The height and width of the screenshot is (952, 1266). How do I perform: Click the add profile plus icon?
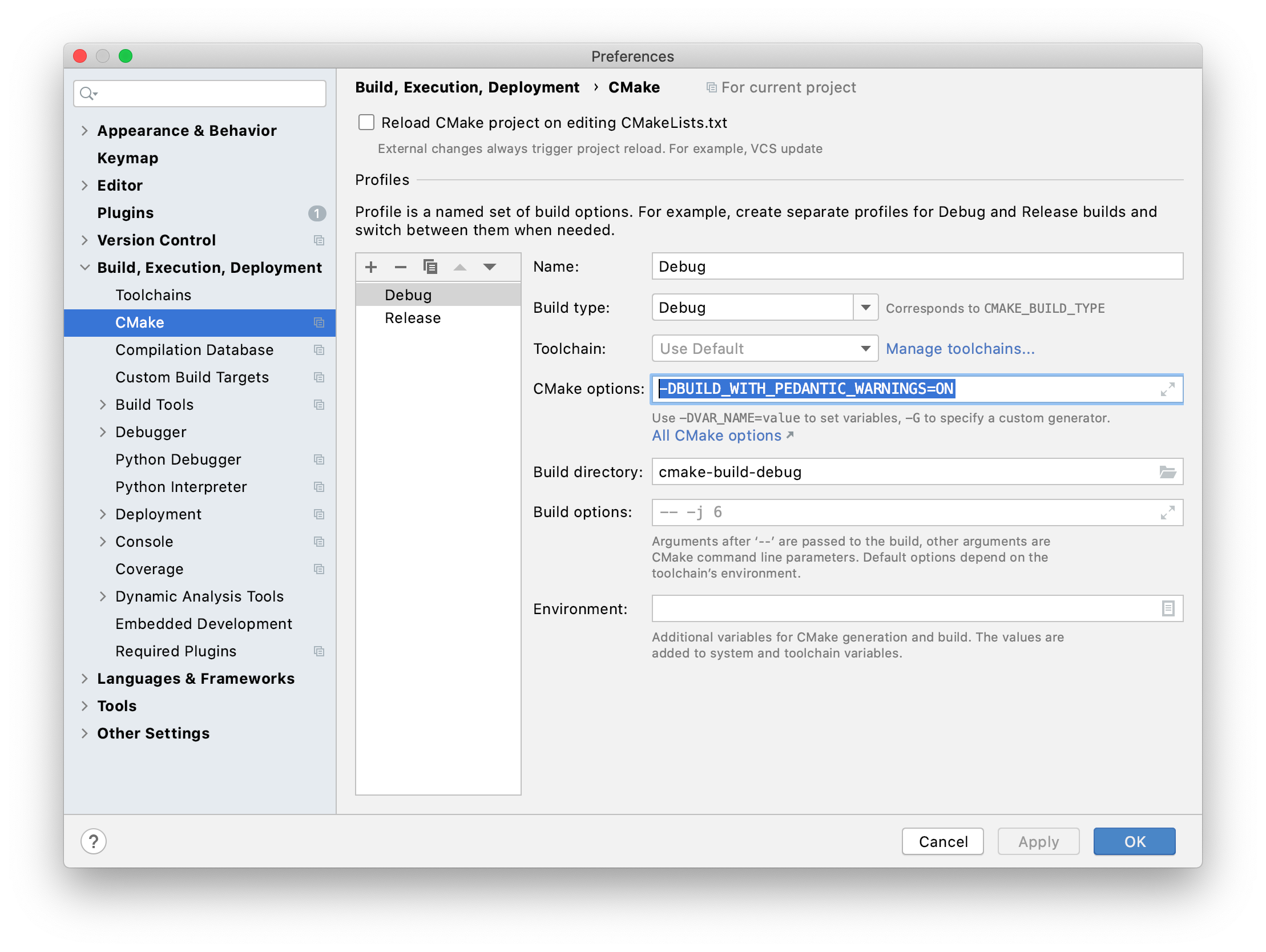click(x=371, y=267)
